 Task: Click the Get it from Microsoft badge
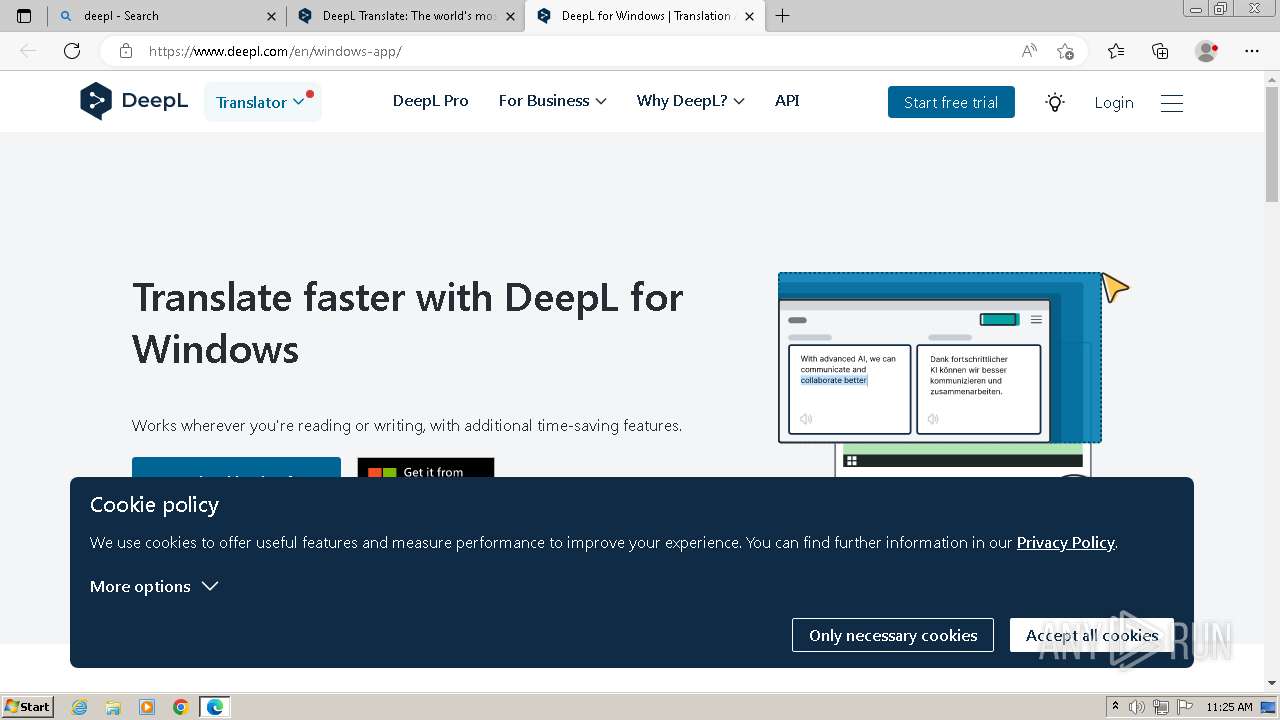click(x=426, y=468)
